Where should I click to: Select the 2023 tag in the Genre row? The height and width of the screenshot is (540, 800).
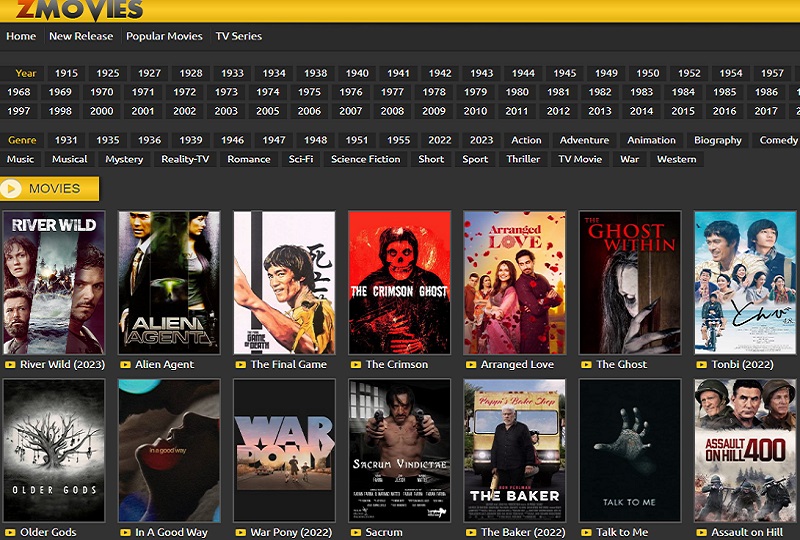click(x=481, y=140)
